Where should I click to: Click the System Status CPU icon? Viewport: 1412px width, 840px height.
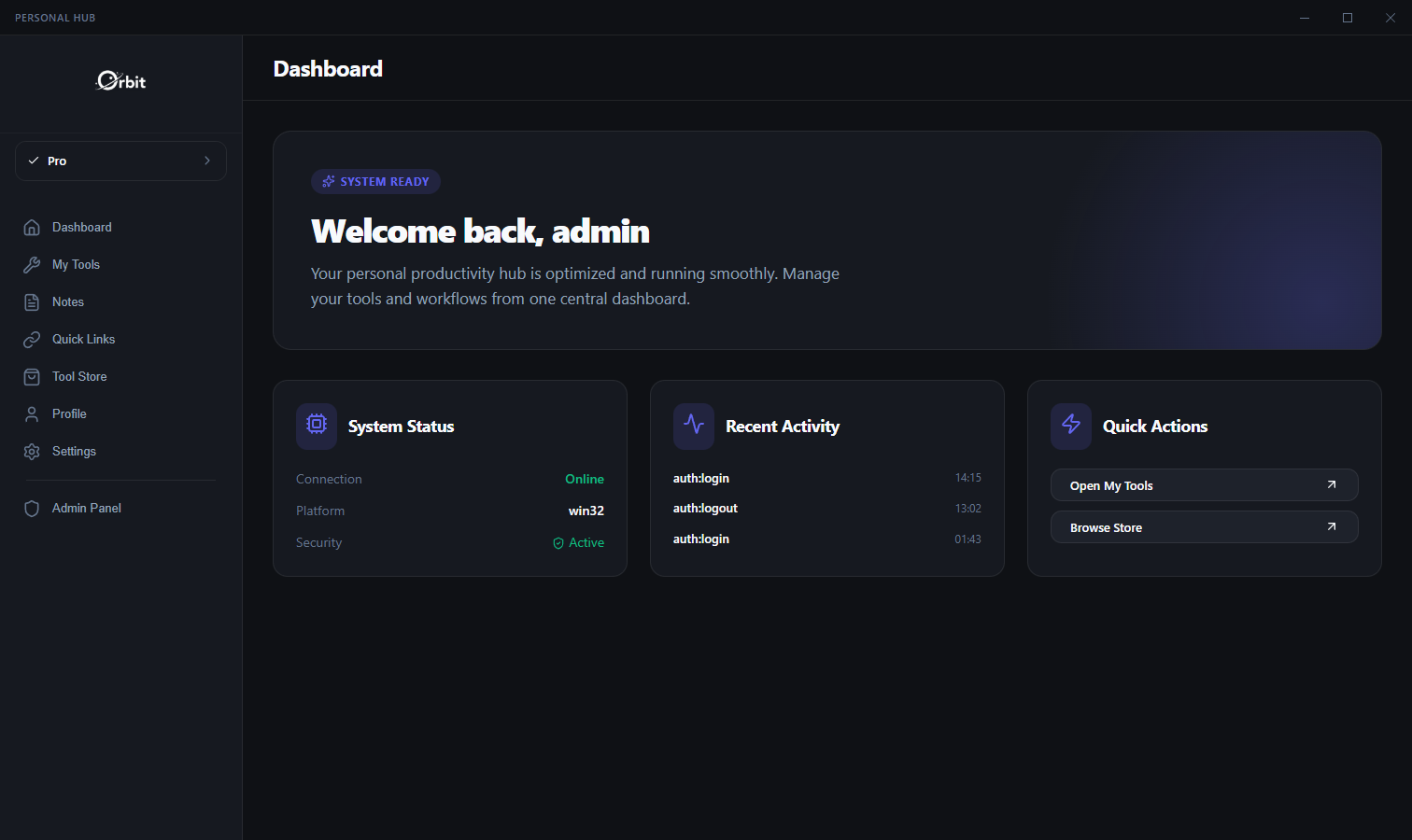[316, 426]
